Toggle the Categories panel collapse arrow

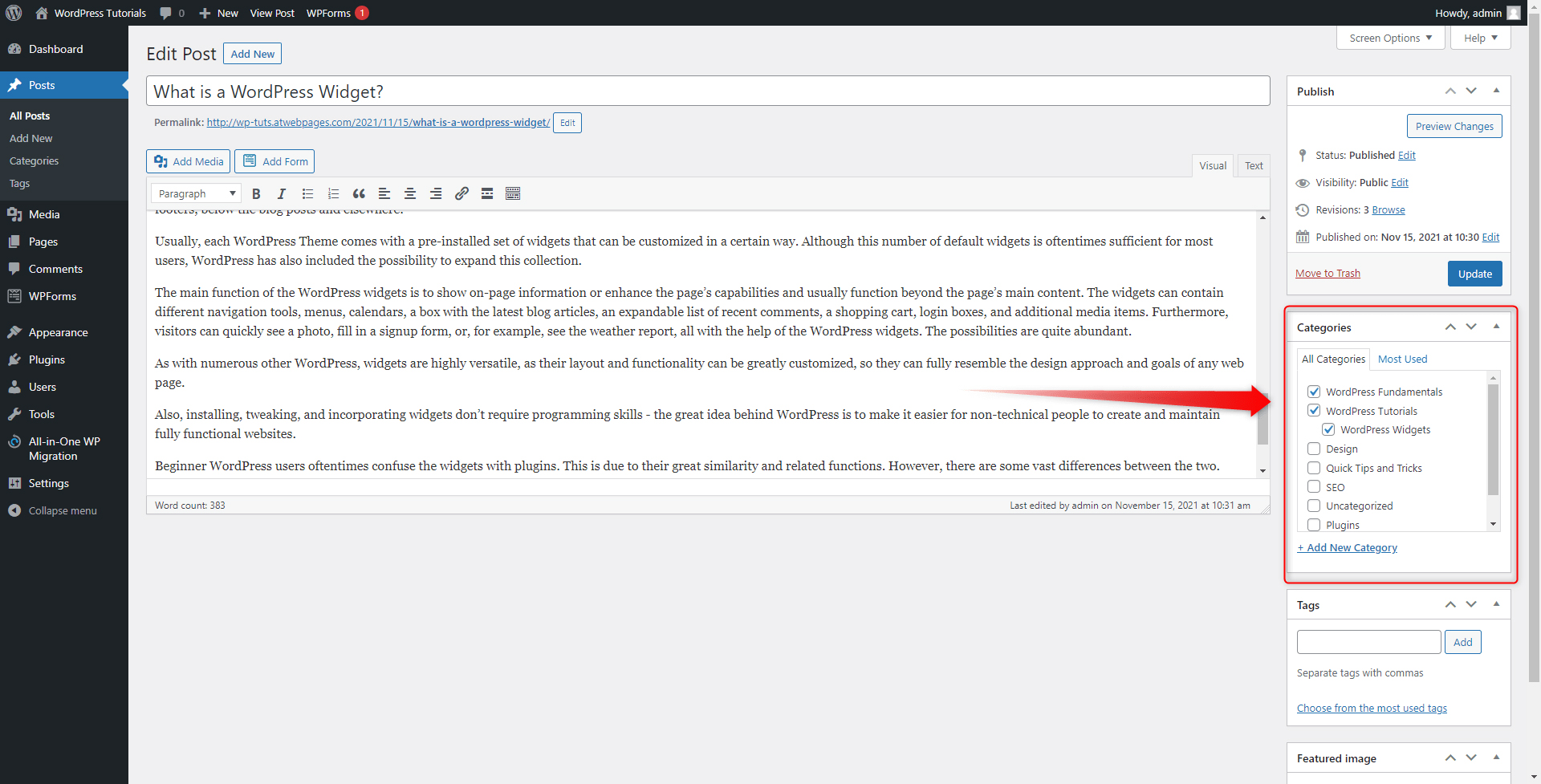1496,327
